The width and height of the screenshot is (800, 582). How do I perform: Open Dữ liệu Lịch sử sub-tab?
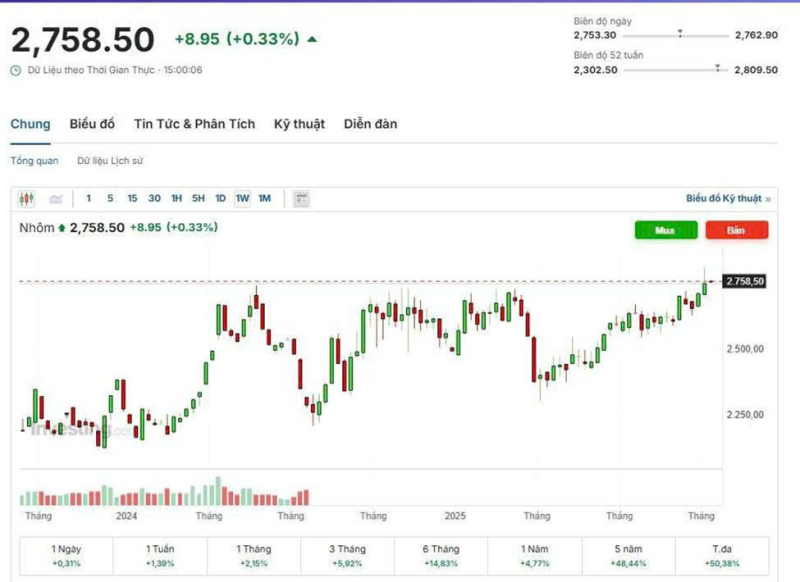tap(110, 160)
